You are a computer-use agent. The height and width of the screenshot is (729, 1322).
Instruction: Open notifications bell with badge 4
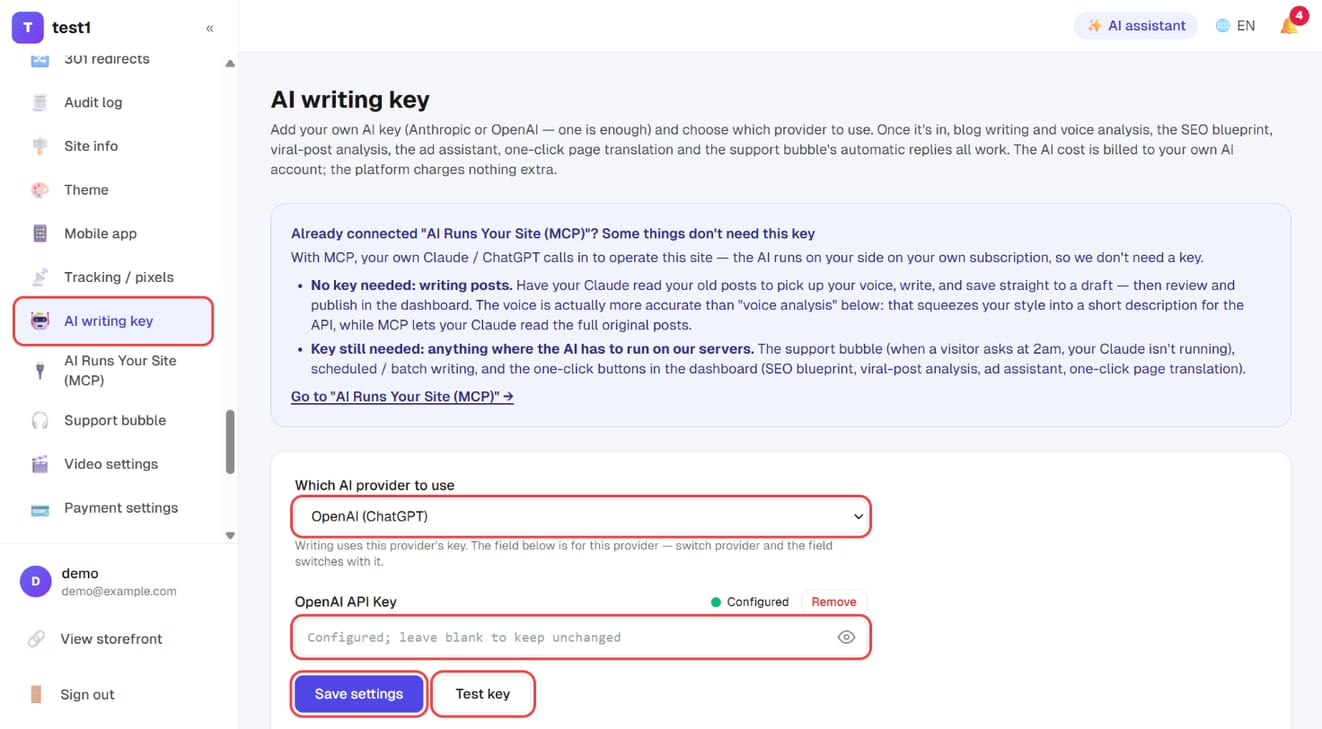pyautogui.click(x=1291, y=24)
